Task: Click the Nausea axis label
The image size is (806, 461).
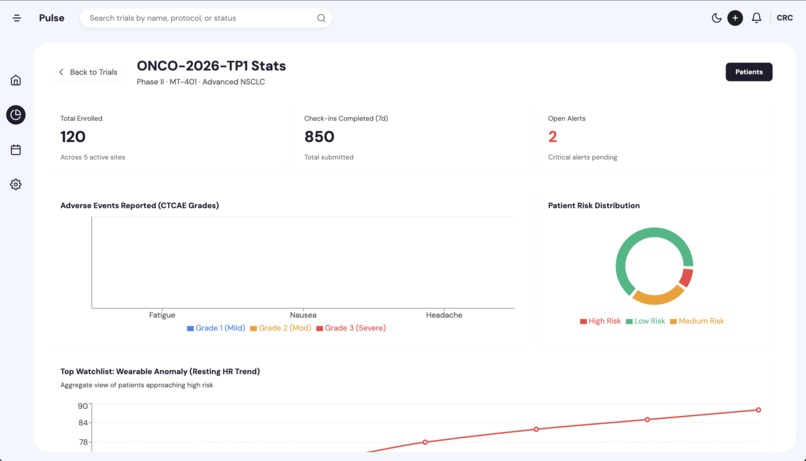Action: click(303, 315)
